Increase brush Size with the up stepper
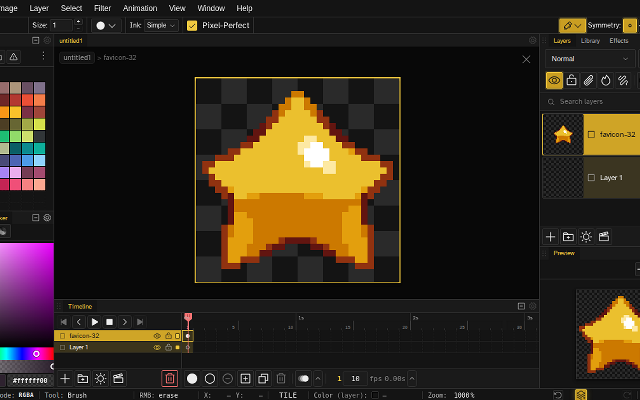The width and height of the screenshot is (640, 400). pos(78,22)
